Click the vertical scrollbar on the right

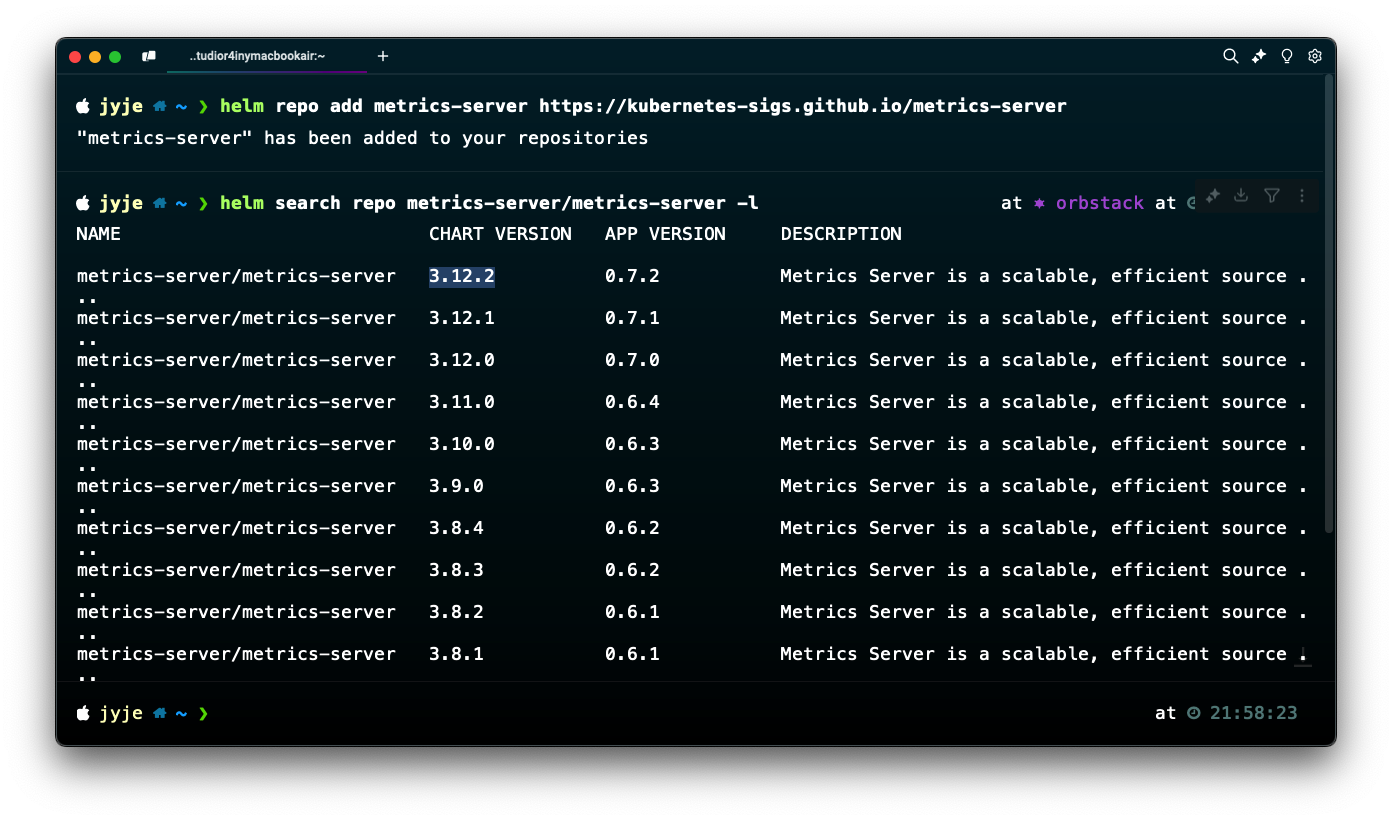tap(1329, 303)
